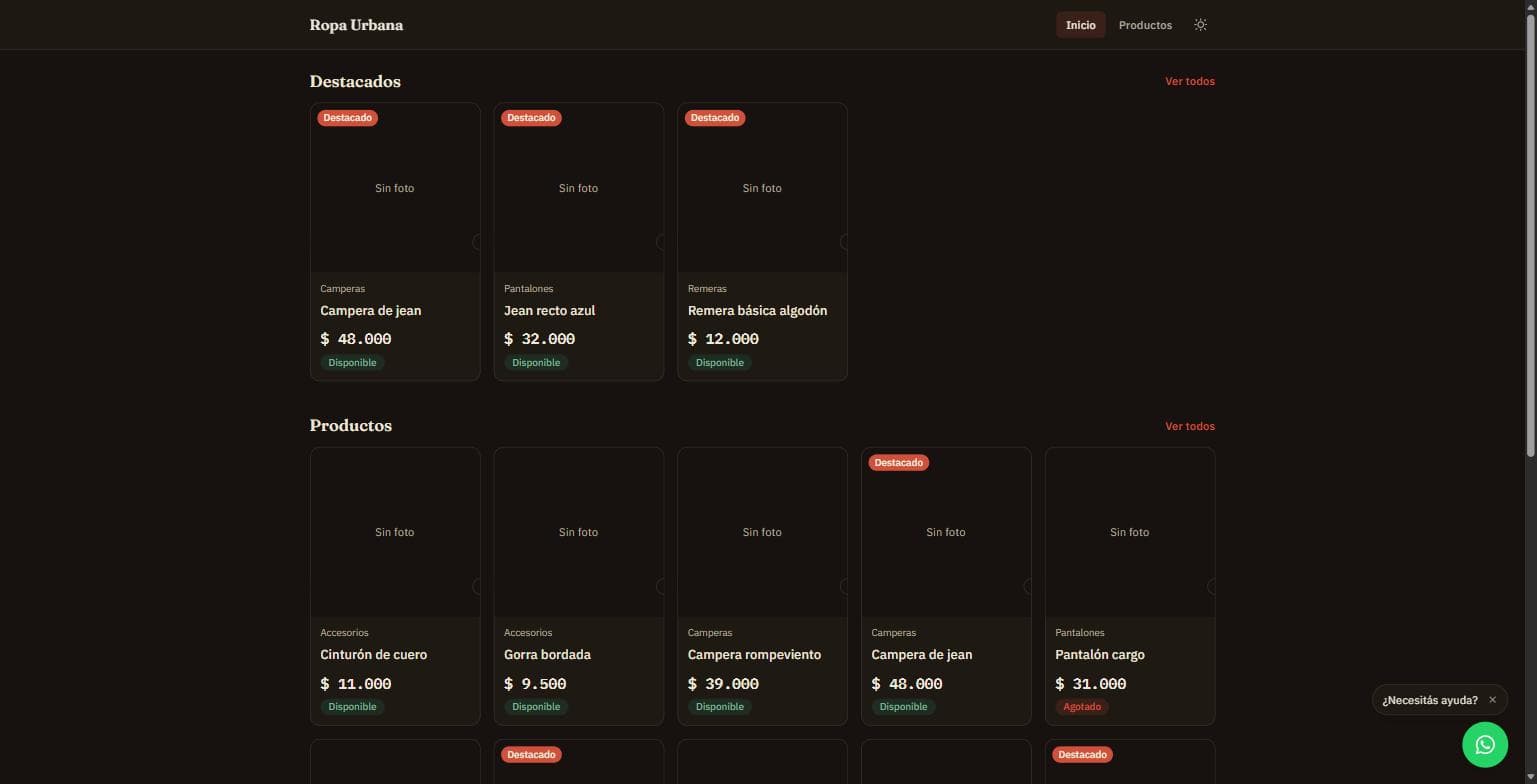Click the photo placeholder of Cinturón de cuero
The width and height of the screenshot is (1537, 784).
[x=395, y=532]
